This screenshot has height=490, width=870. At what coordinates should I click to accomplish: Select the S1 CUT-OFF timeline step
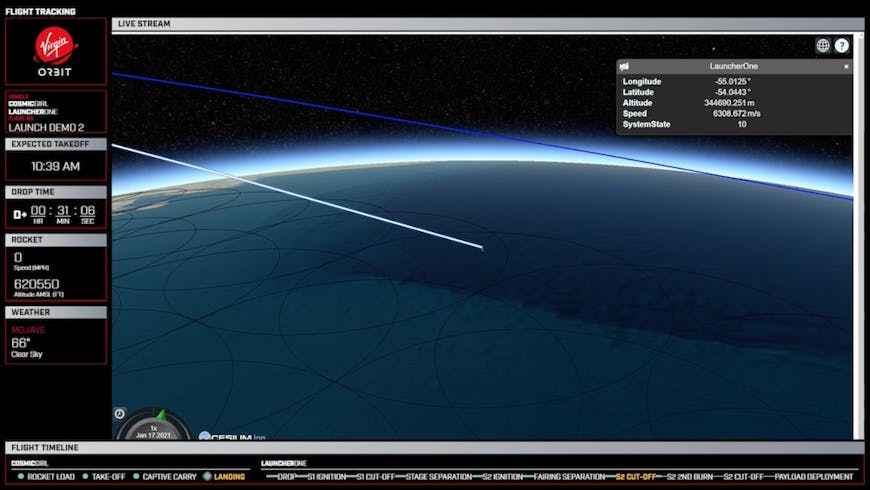click(x=376, y=477)
